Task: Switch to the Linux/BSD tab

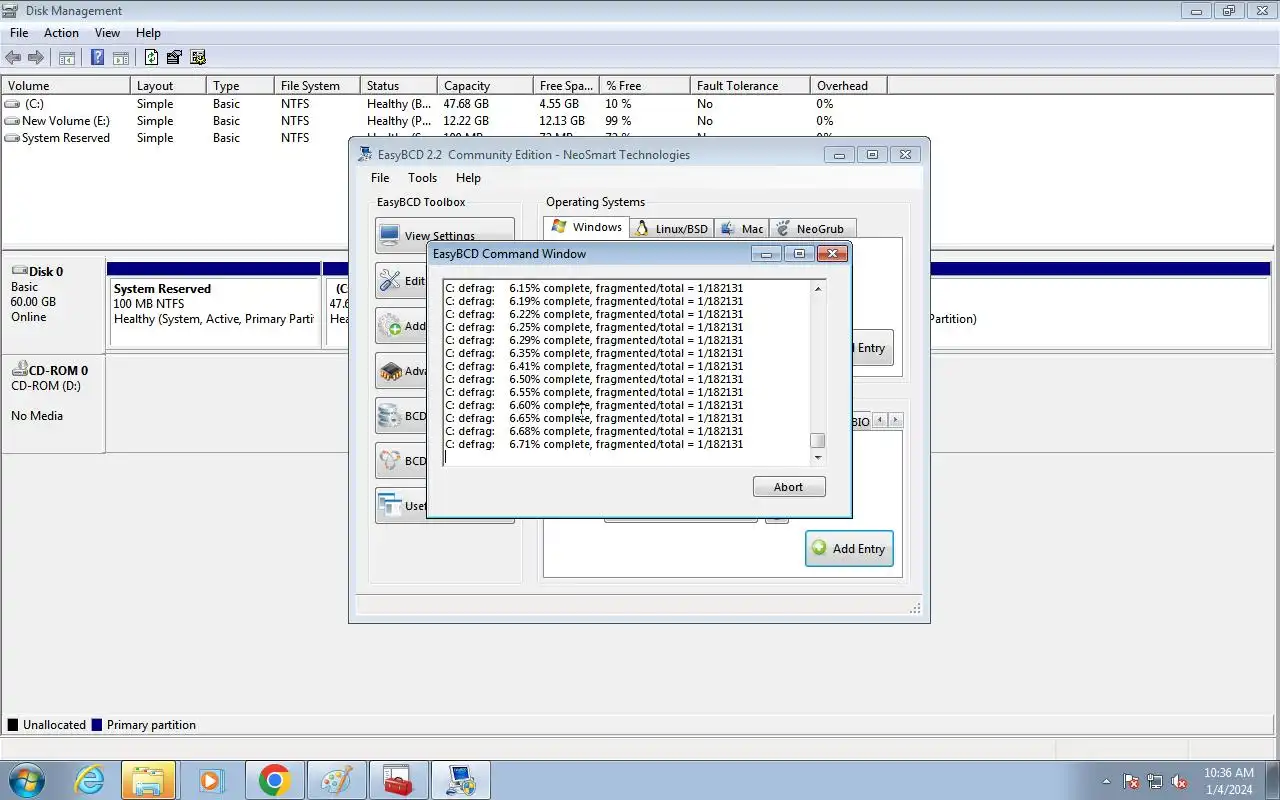Action: pos(671,229)
